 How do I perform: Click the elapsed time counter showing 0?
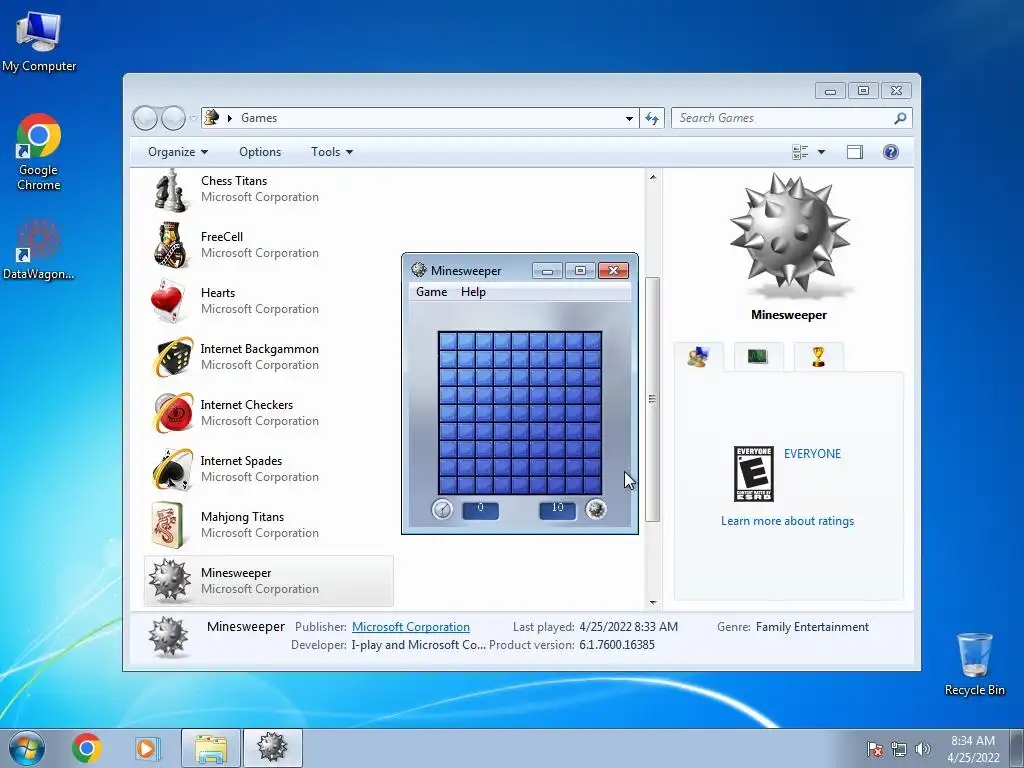coord(481,510)
